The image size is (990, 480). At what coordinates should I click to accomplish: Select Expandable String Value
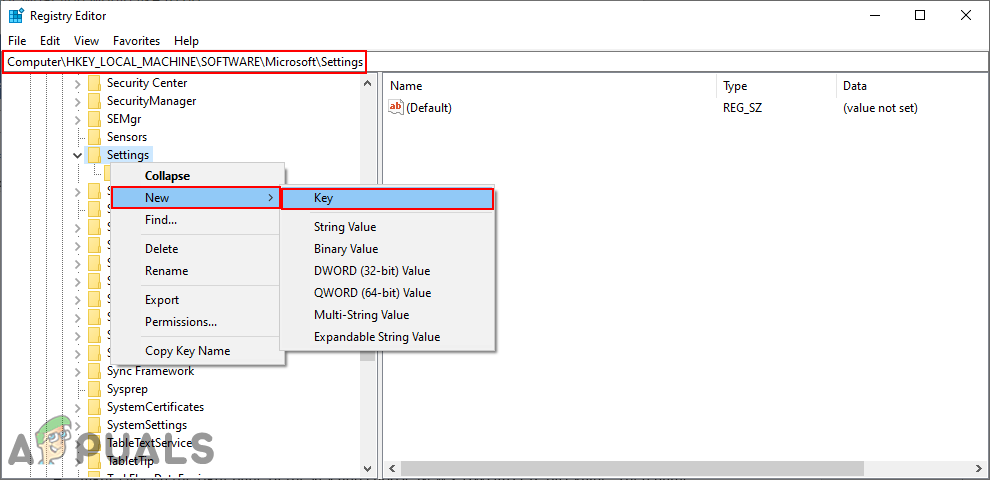tap(387, 337)
